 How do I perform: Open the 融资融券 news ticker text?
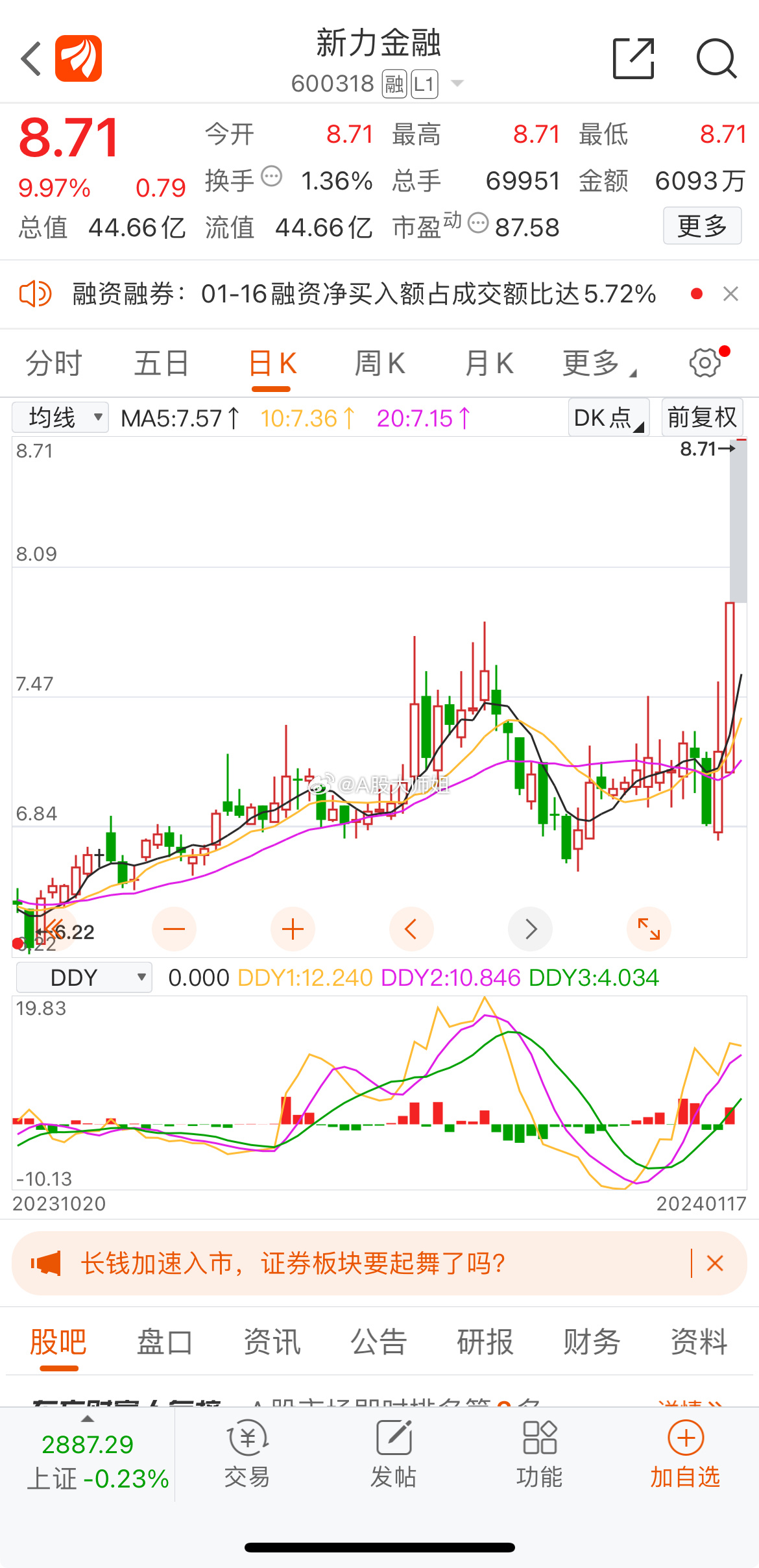pos(364,294)
